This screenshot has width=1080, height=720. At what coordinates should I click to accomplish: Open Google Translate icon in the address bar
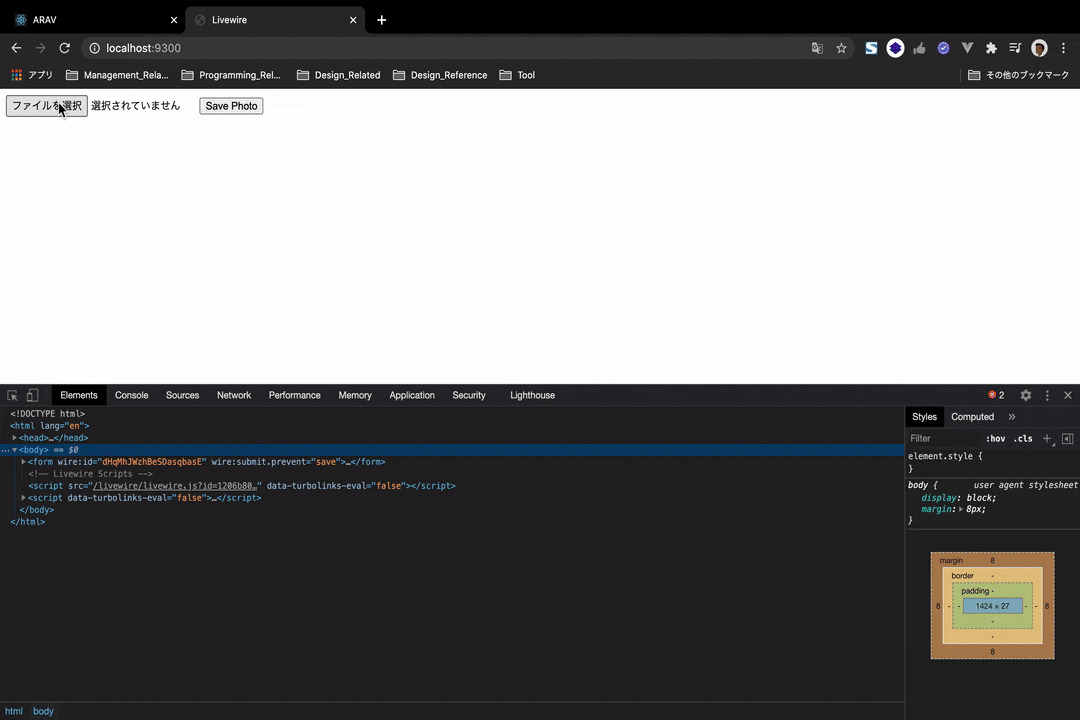click(x=817, y=48)
